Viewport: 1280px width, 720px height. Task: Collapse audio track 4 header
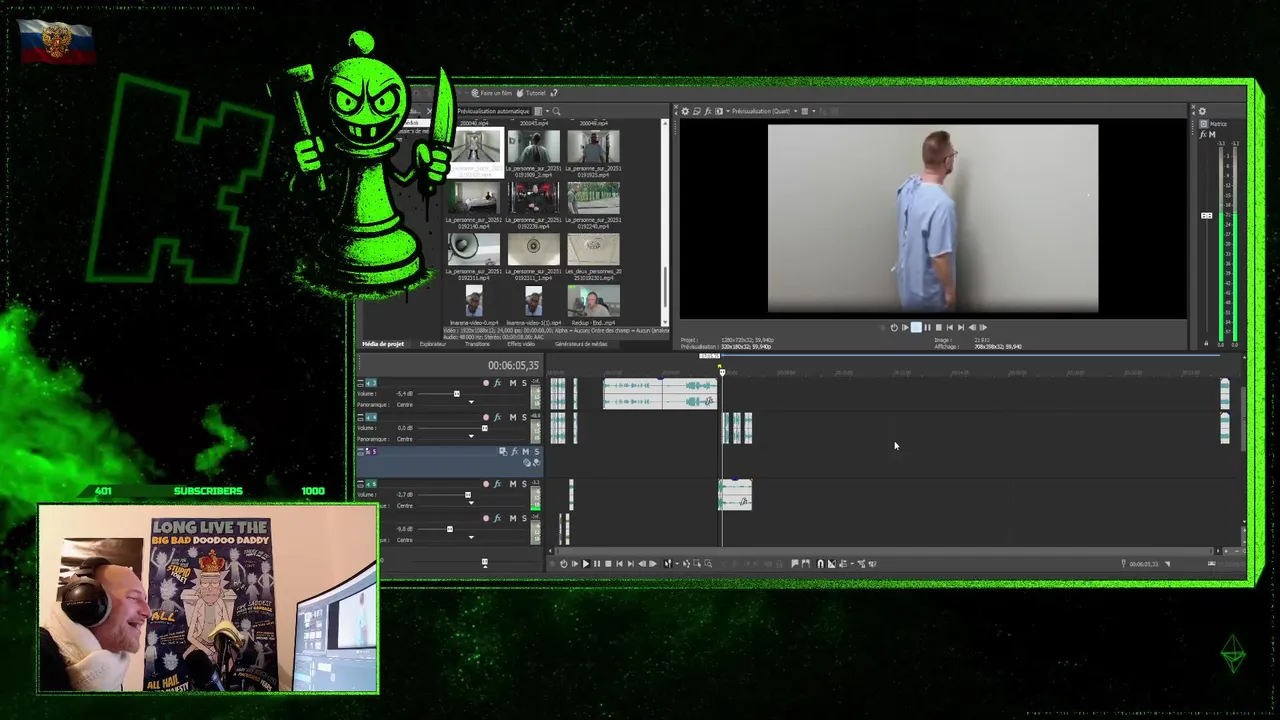pyautogui.click(x=360, y=417)
